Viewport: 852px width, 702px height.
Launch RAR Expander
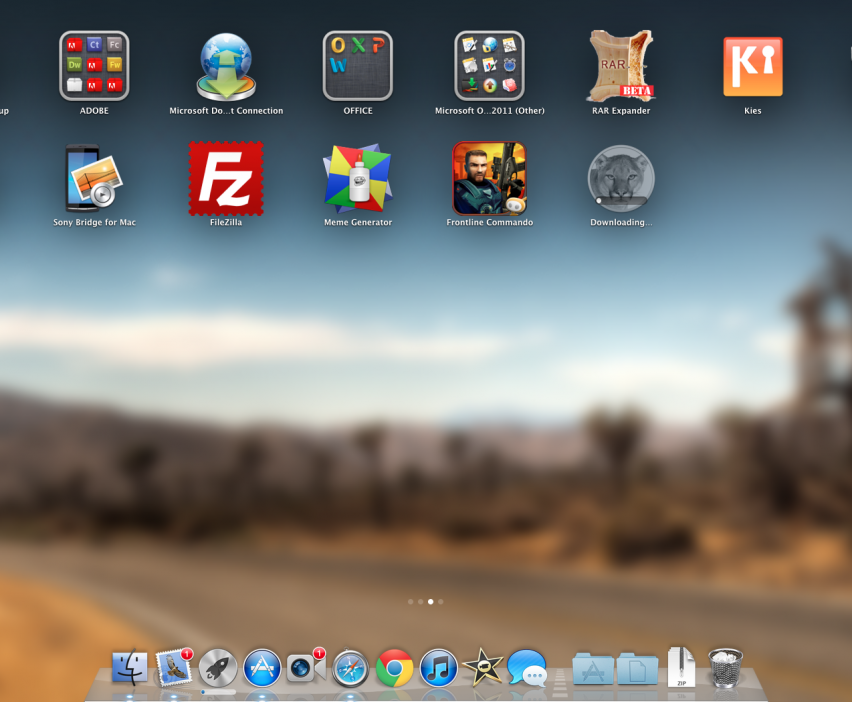(620, 66)
